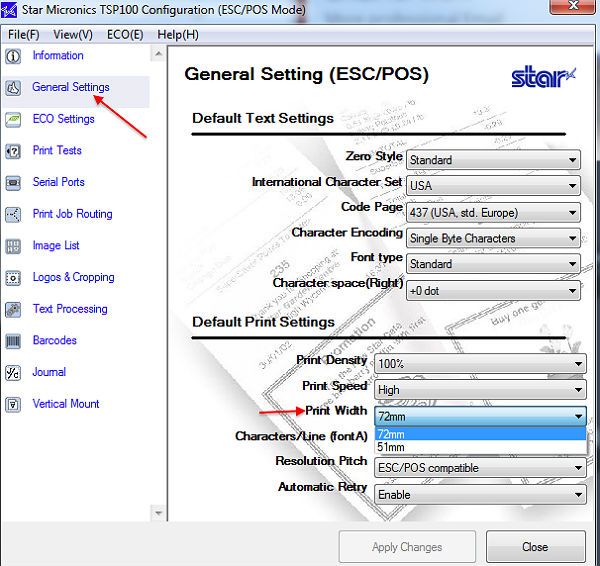Image resolution: width=600 pixels, height=566 pixels.
Task: Expand the Code Page dropdown
Action: pyautogui.click(x=493, y=212)
